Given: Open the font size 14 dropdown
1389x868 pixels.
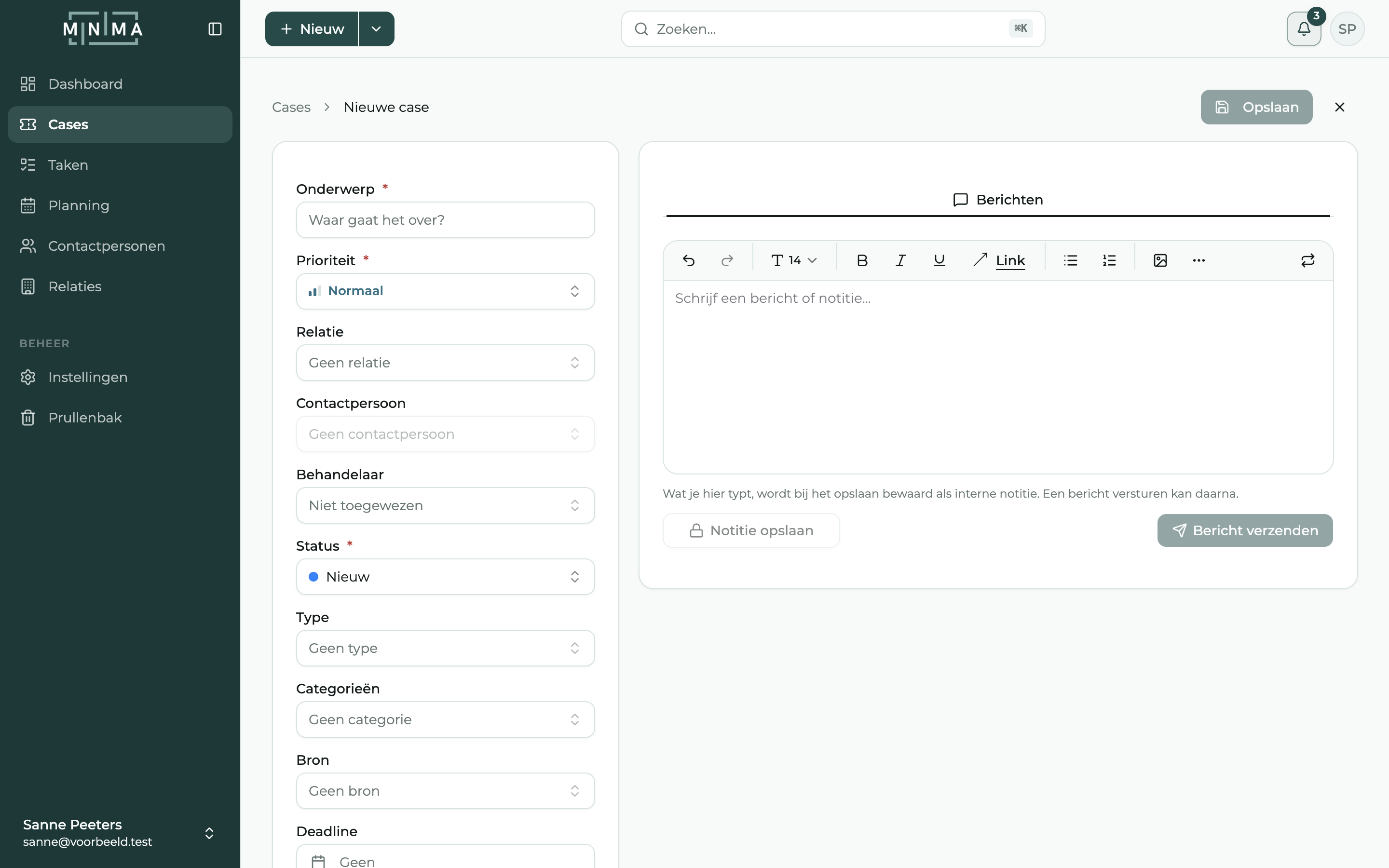Looking at the screenshot, I should 794,260.
